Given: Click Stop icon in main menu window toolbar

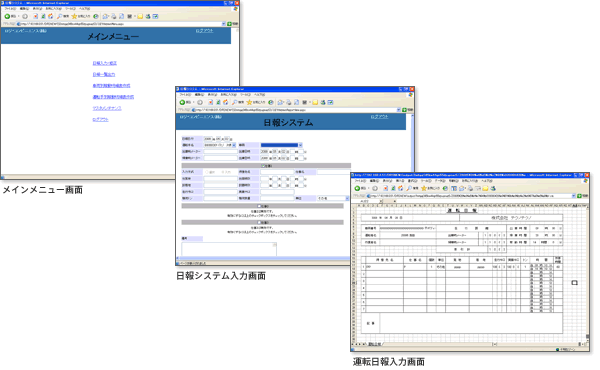Looking at the screenshot, I should pyautogui.click(x=35, y=16).
